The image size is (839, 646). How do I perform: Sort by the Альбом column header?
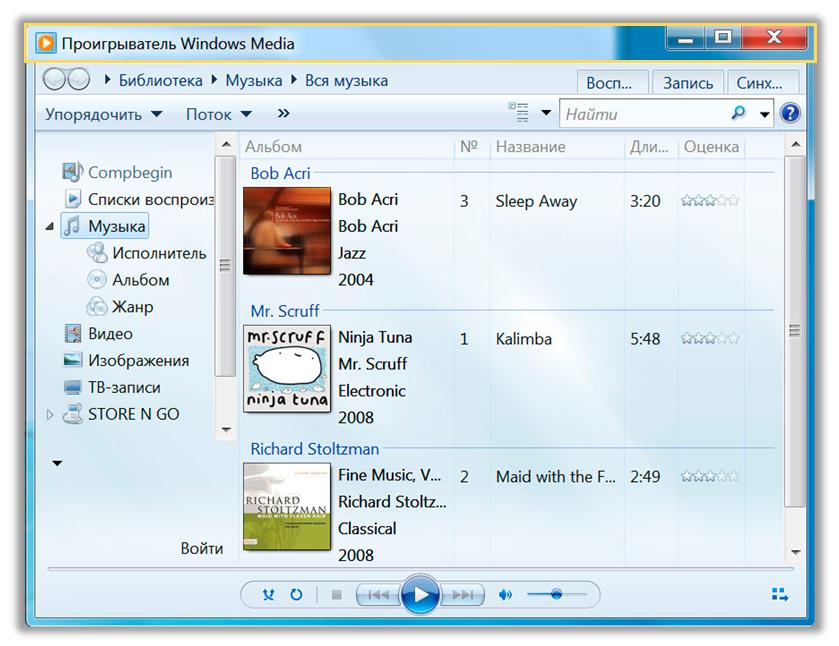click(346, 147)
